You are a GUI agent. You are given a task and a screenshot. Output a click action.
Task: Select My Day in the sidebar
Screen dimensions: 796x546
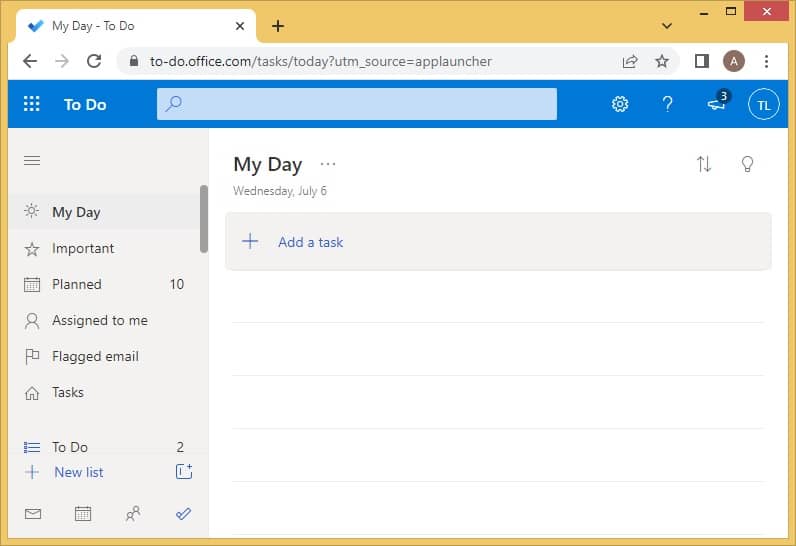pos(104,212)
